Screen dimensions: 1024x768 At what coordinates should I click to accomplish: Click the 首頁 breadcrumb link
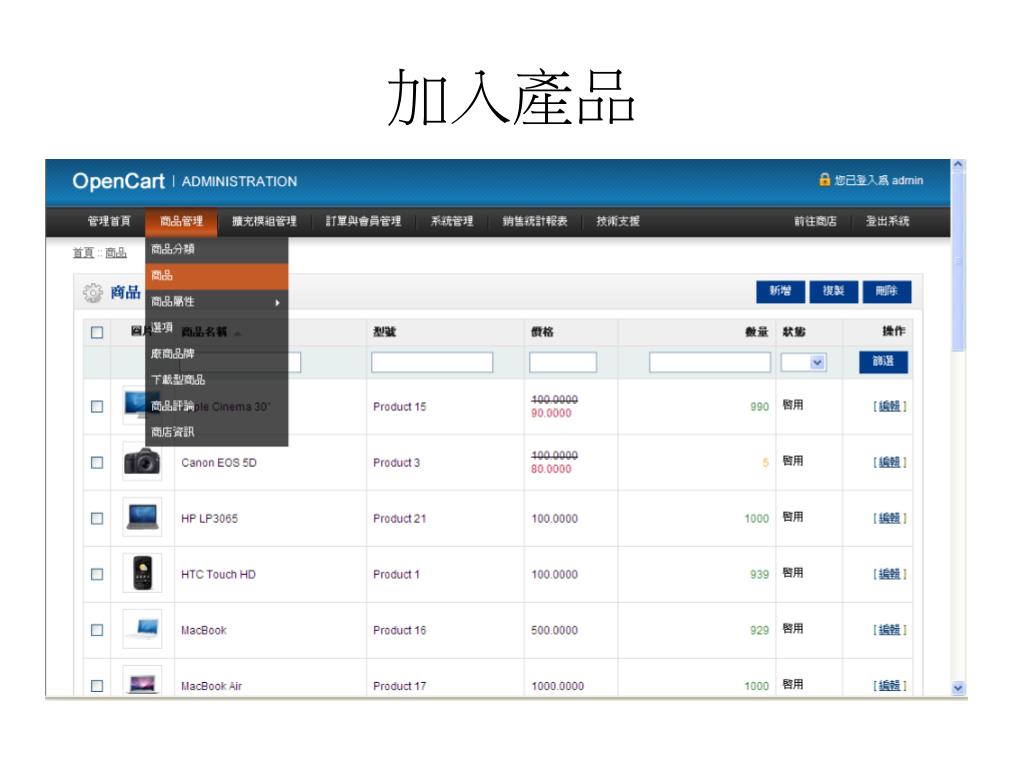(83, 253)
